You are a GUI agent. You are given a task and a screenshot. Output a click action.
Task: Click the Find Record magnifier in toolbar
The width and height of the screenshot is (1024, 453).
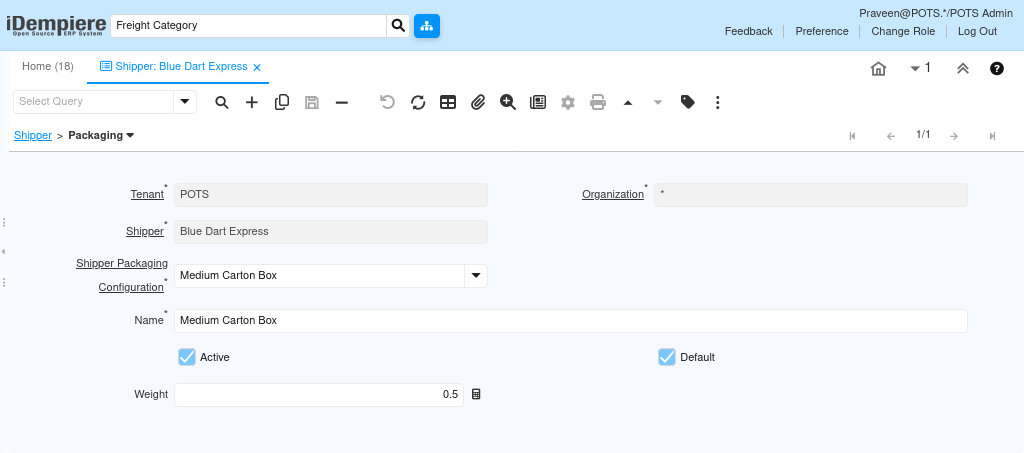[222, 102]
